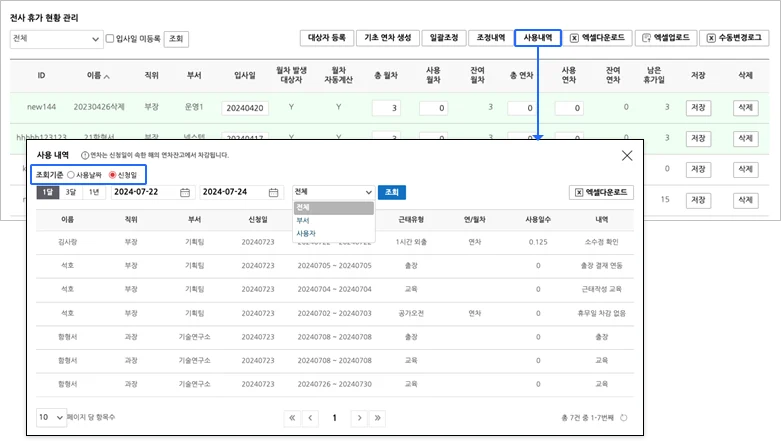781x441 pixels.
Task: Click 저장 for the new144 row
Action: point(698,107)
